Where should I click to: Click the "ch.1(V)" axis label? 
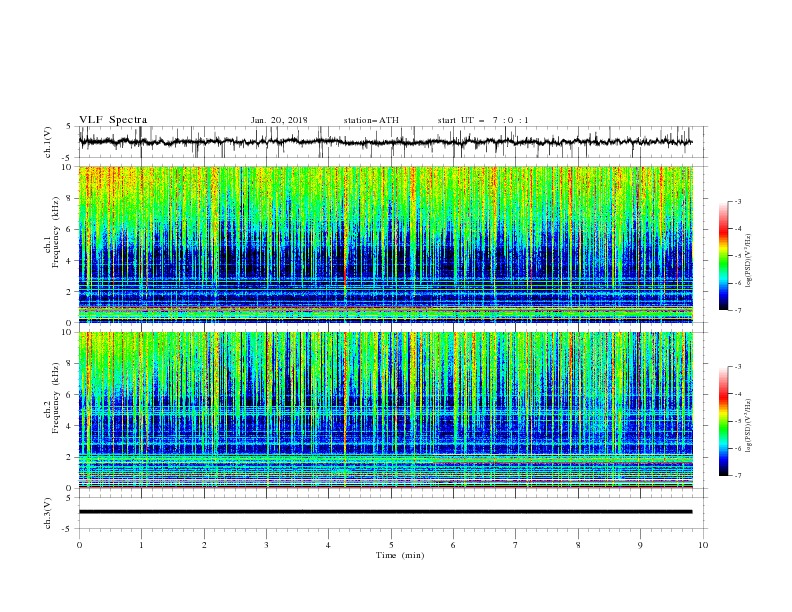coord(48,142)
